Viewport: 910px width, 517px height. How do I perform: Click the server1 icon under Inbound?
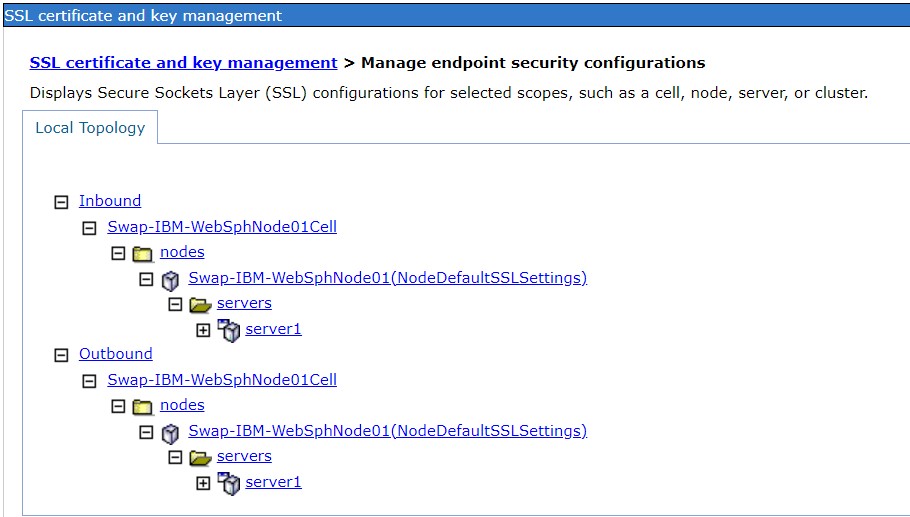click(x=229, y=330)
